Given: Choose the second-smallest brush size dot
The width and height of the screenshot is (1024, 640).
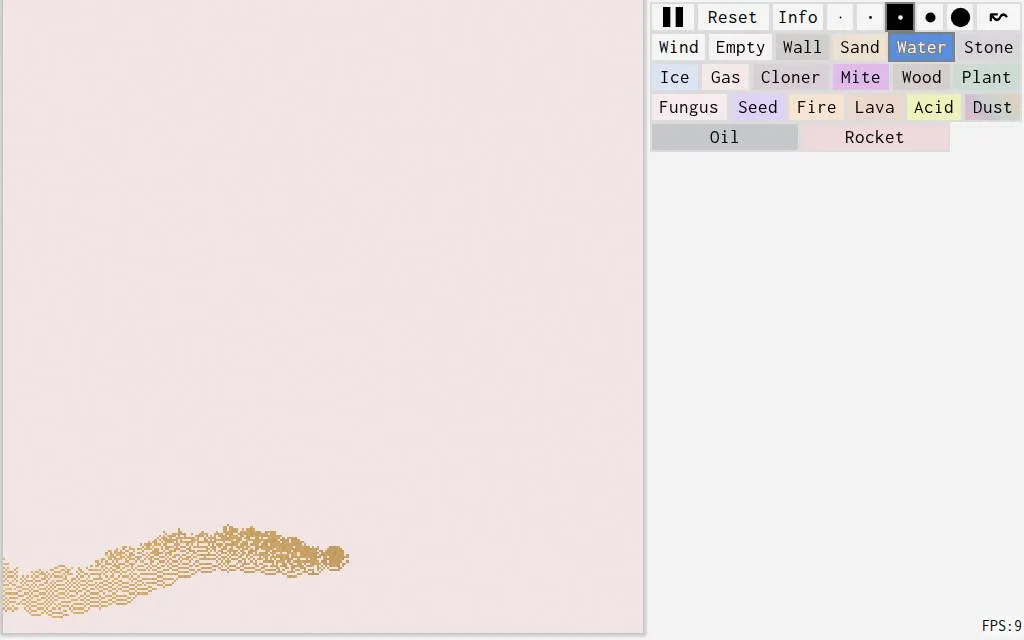Looking at the screenshot, I should 870,17.
